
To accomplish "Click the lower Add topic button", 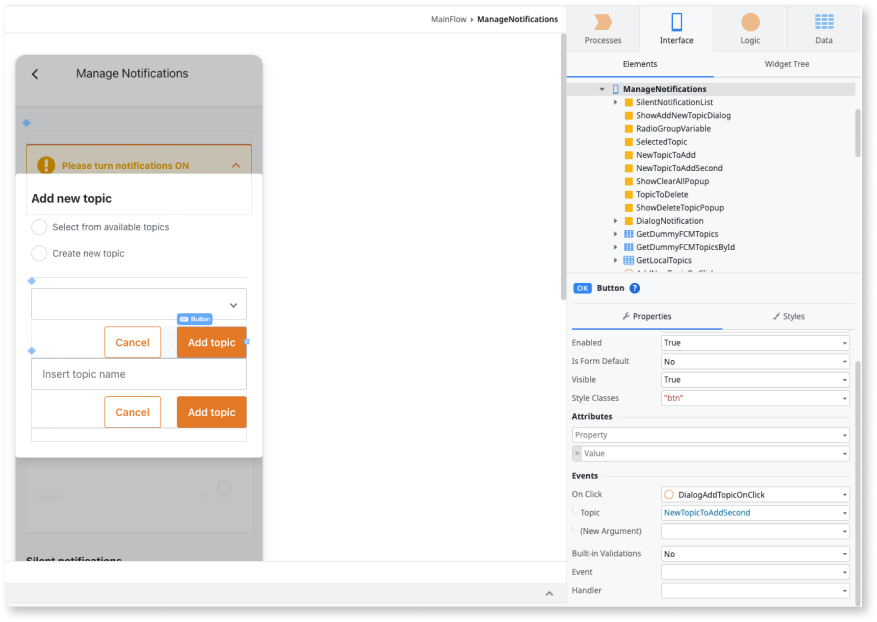I will pyautogui.click(x=211, y=412).
